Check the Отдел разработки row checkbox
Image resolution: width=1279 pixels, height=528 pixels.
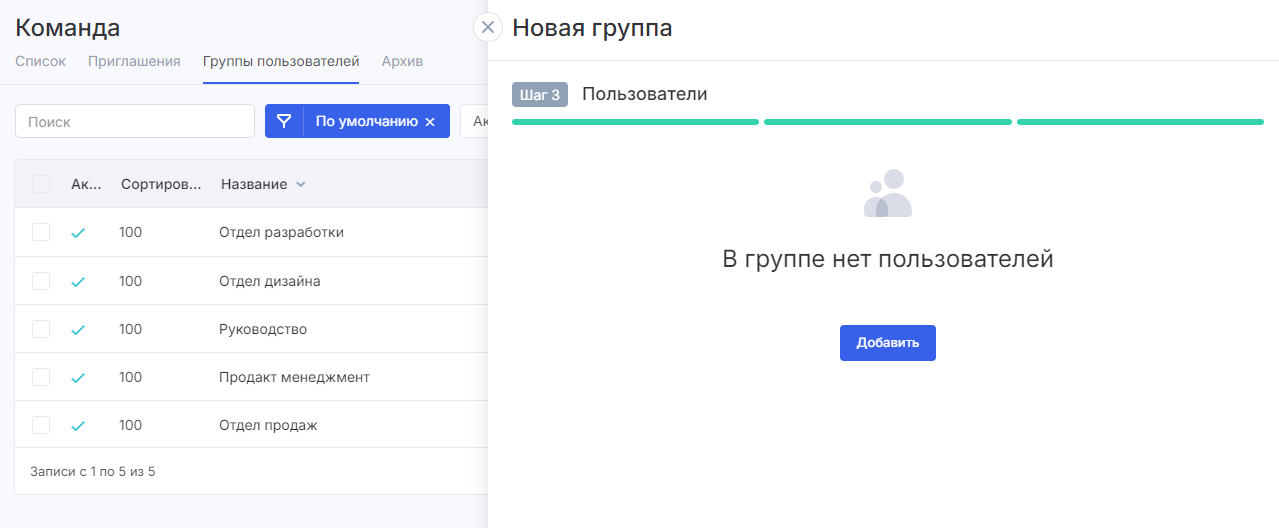tap(41, 232)
